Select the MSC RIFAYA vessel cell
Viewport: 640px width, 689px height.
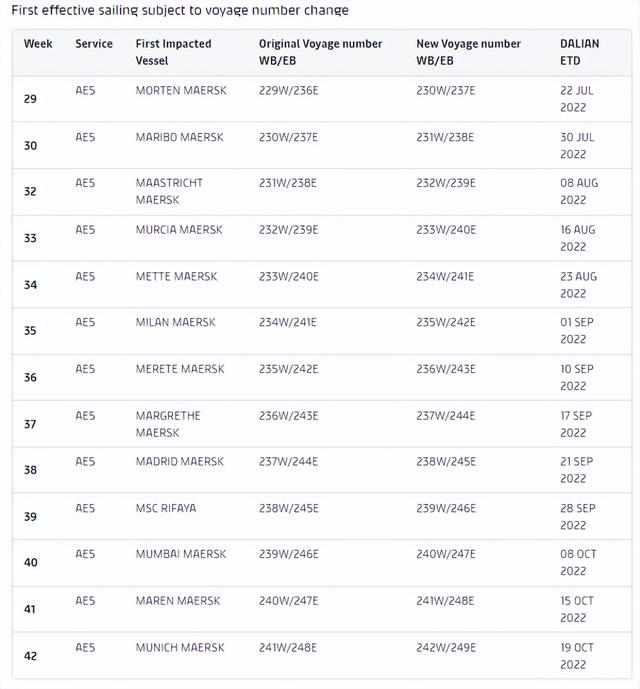(x=166, y=508)
